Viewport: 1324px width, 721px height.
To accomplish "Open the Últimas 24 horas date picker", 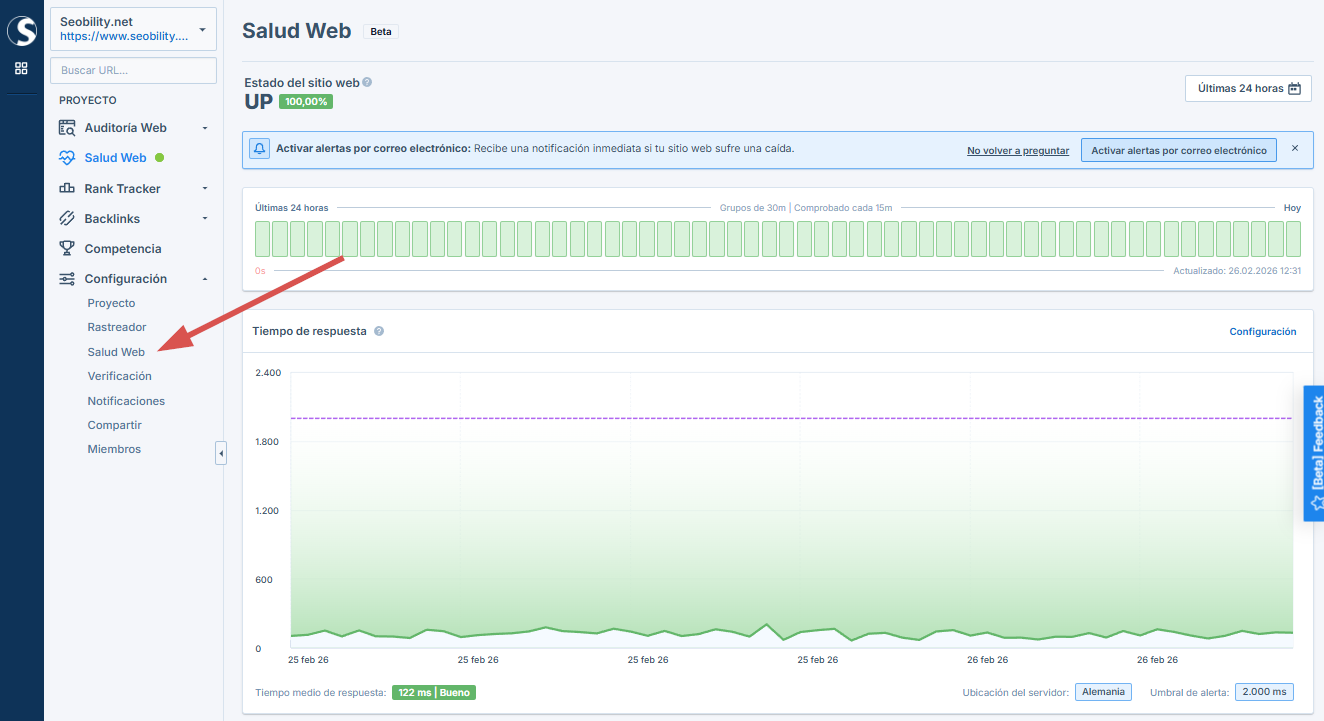I will coord(1248,88).
